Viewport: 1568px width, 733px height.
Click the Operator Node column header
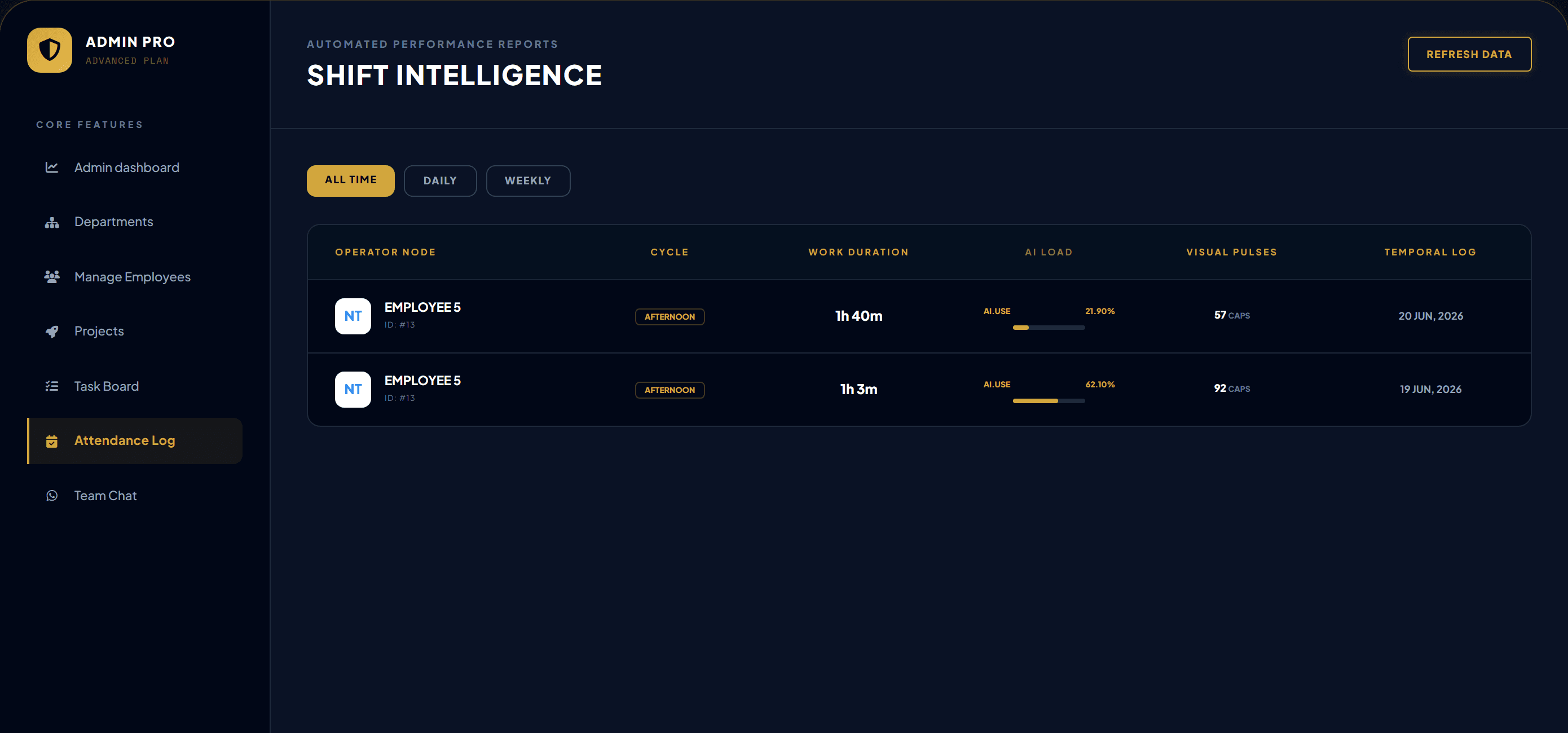(x=385, y=253)
